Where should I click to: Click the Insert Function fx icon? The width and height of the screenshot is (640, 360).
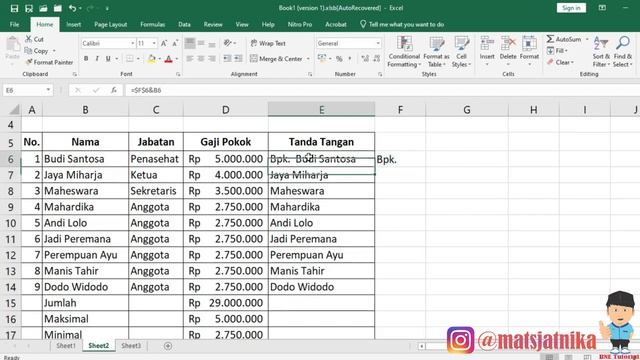pyautogui.click(x=114, y=90)
